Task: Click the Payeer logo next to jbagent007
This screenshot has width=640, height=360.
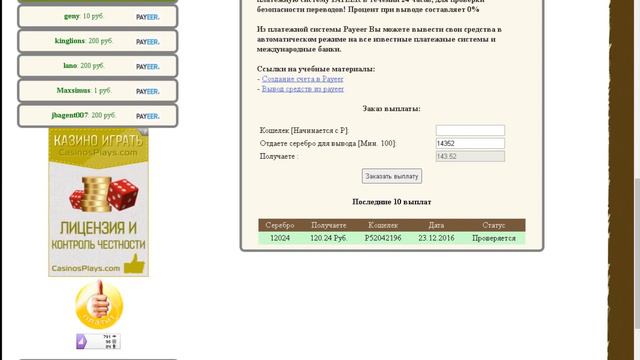Action: click(147, 117)
